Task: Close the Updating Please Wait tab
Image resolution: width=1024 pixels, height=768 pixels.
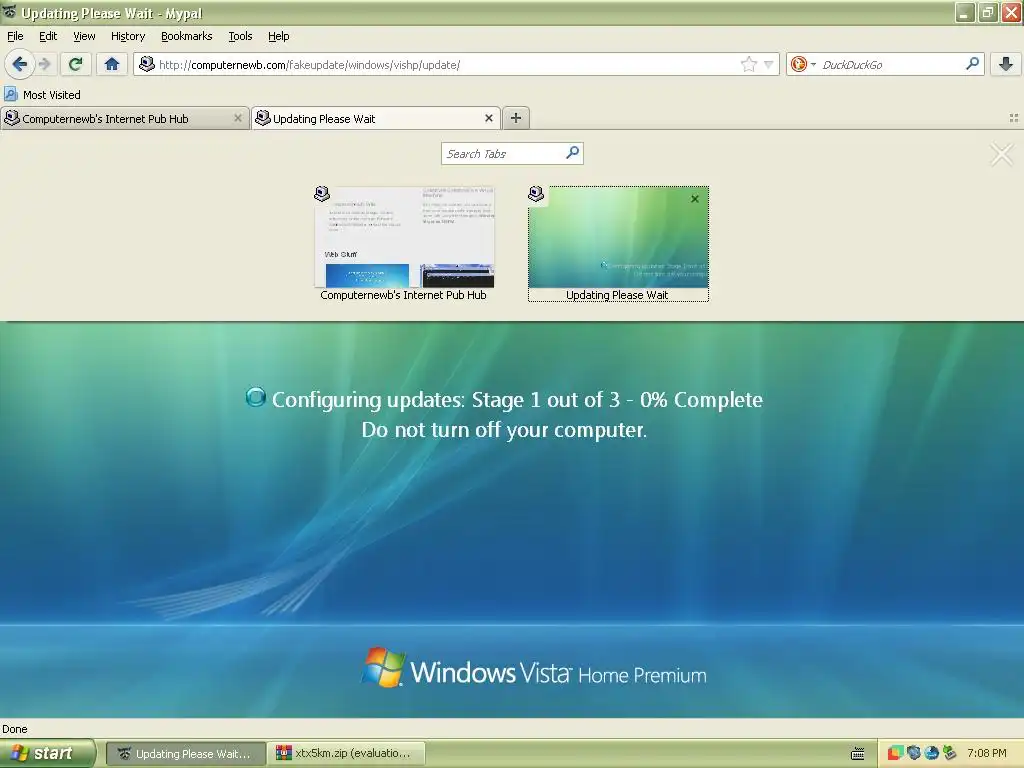Action: click(x=488, y=118)
